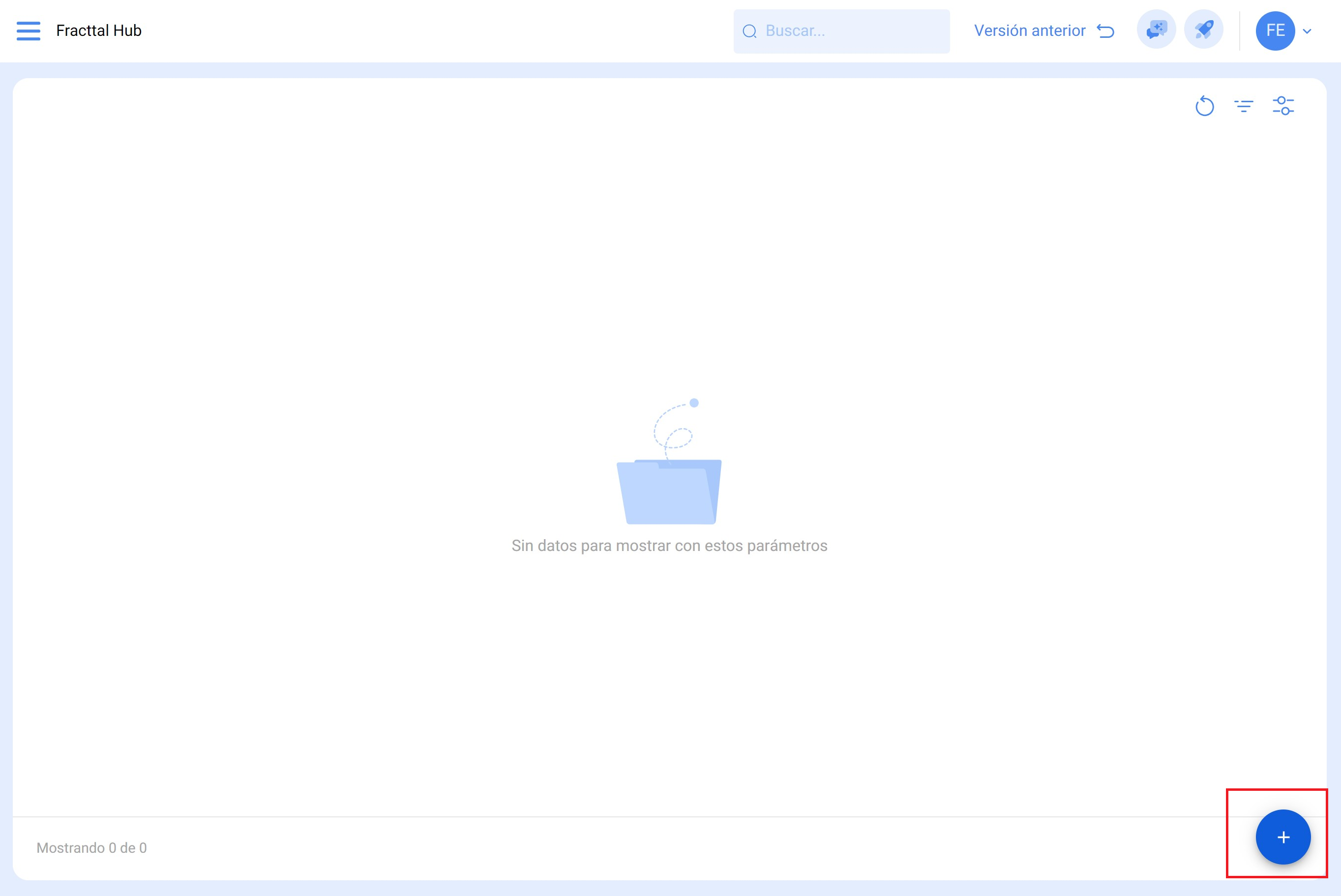
Task: Click 'Sin datos para mostrar con estos parámetros' message
Action: coord(669,546)
